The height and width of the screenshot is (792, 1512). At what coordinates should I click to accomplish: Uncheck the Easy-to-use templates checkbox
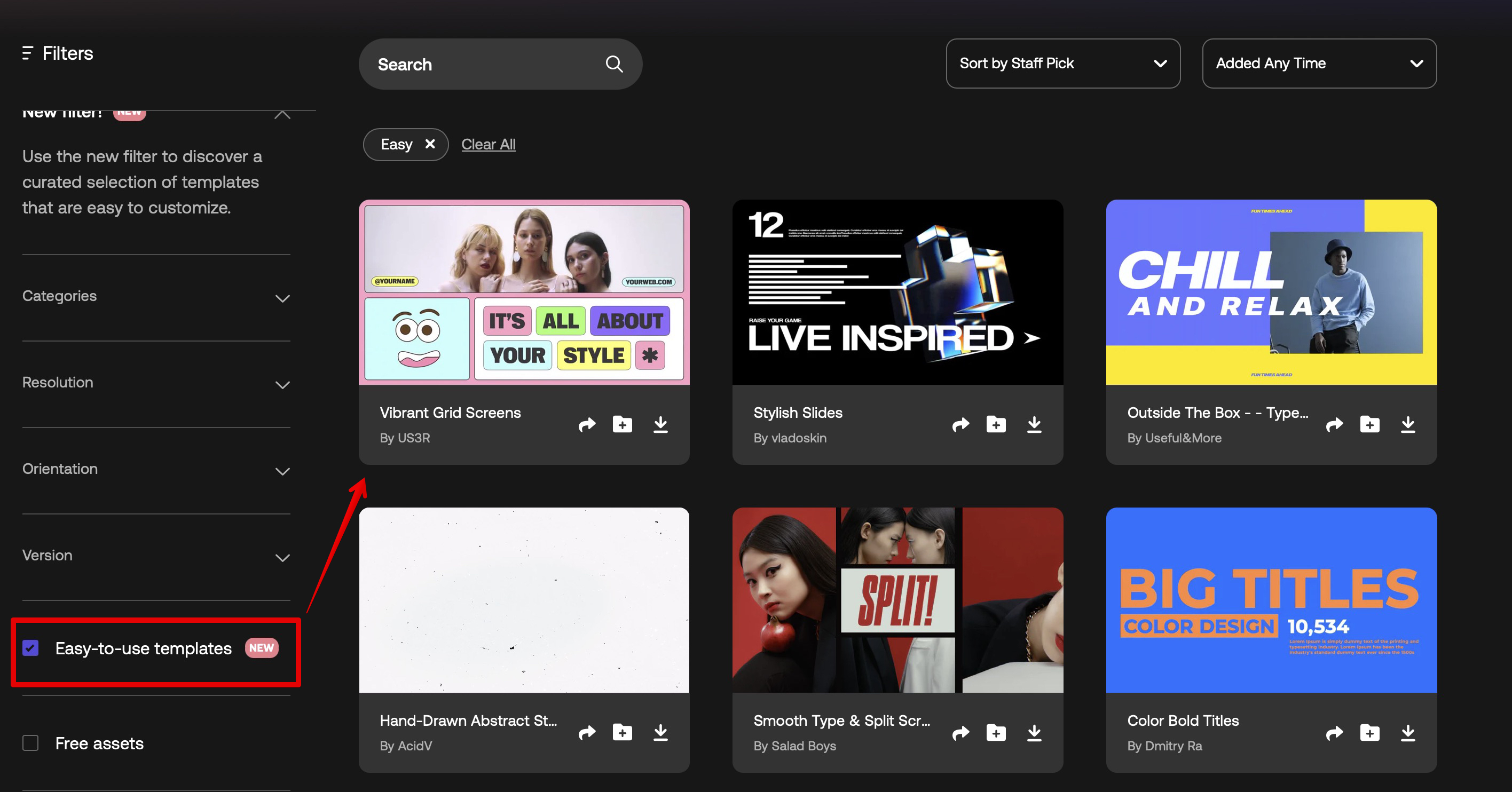click(x=30, y=648)
